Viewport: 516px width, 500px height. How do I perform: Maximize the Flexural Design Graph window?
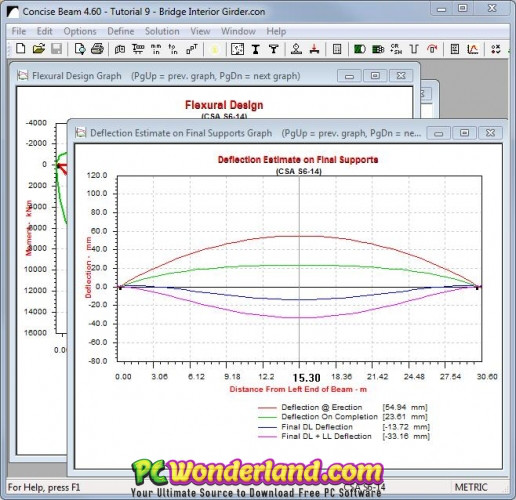[375, 76]
